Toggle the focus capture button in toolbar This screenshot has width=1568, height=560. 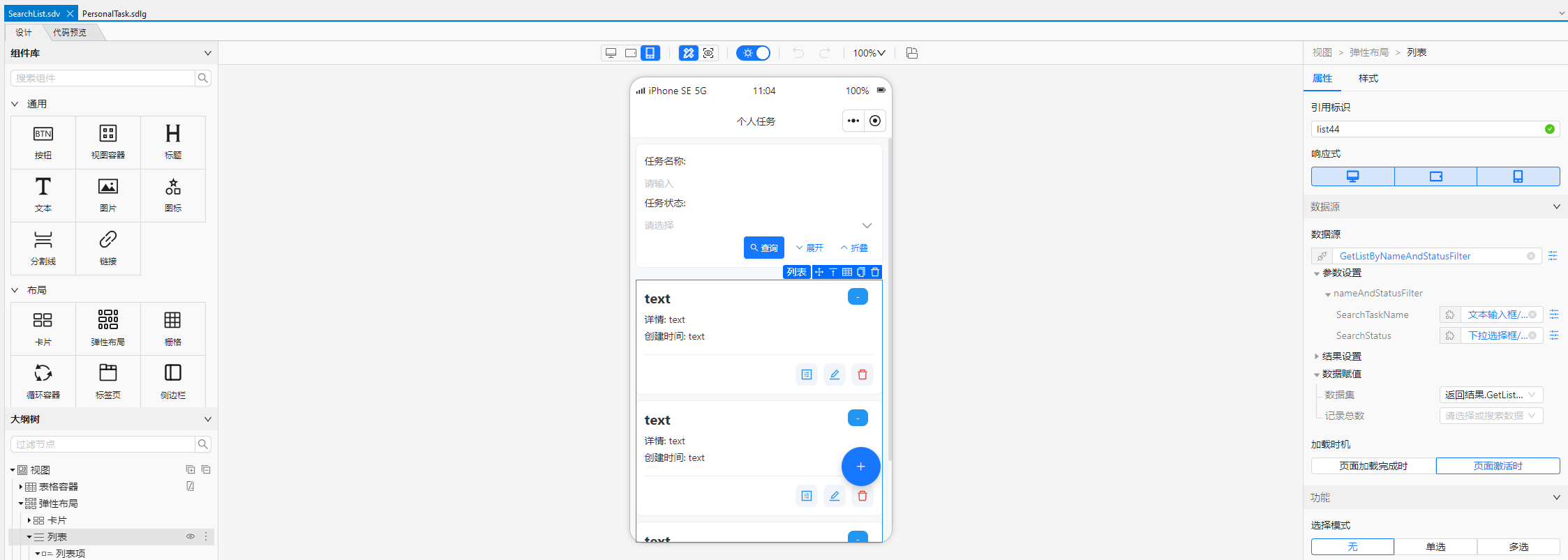(708, 53)
